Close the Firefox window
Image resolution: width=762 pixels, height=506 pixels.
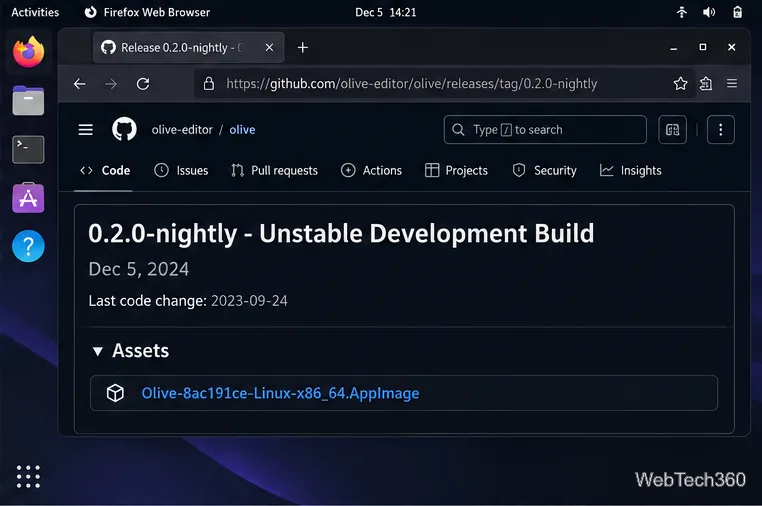point(731,47)
